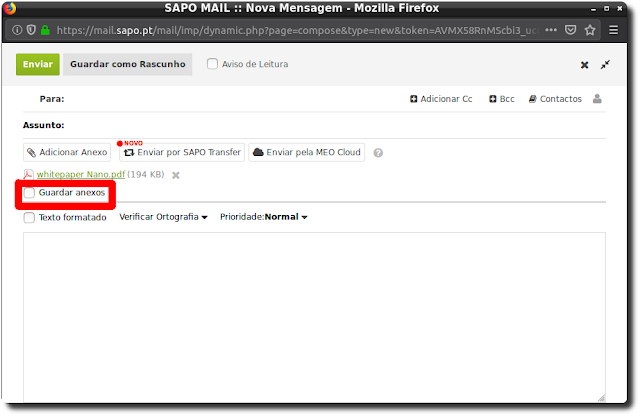Screen dimensions: 640x416
Task: Save message with Guardar como Rascunho
Action: pos(127,64)
